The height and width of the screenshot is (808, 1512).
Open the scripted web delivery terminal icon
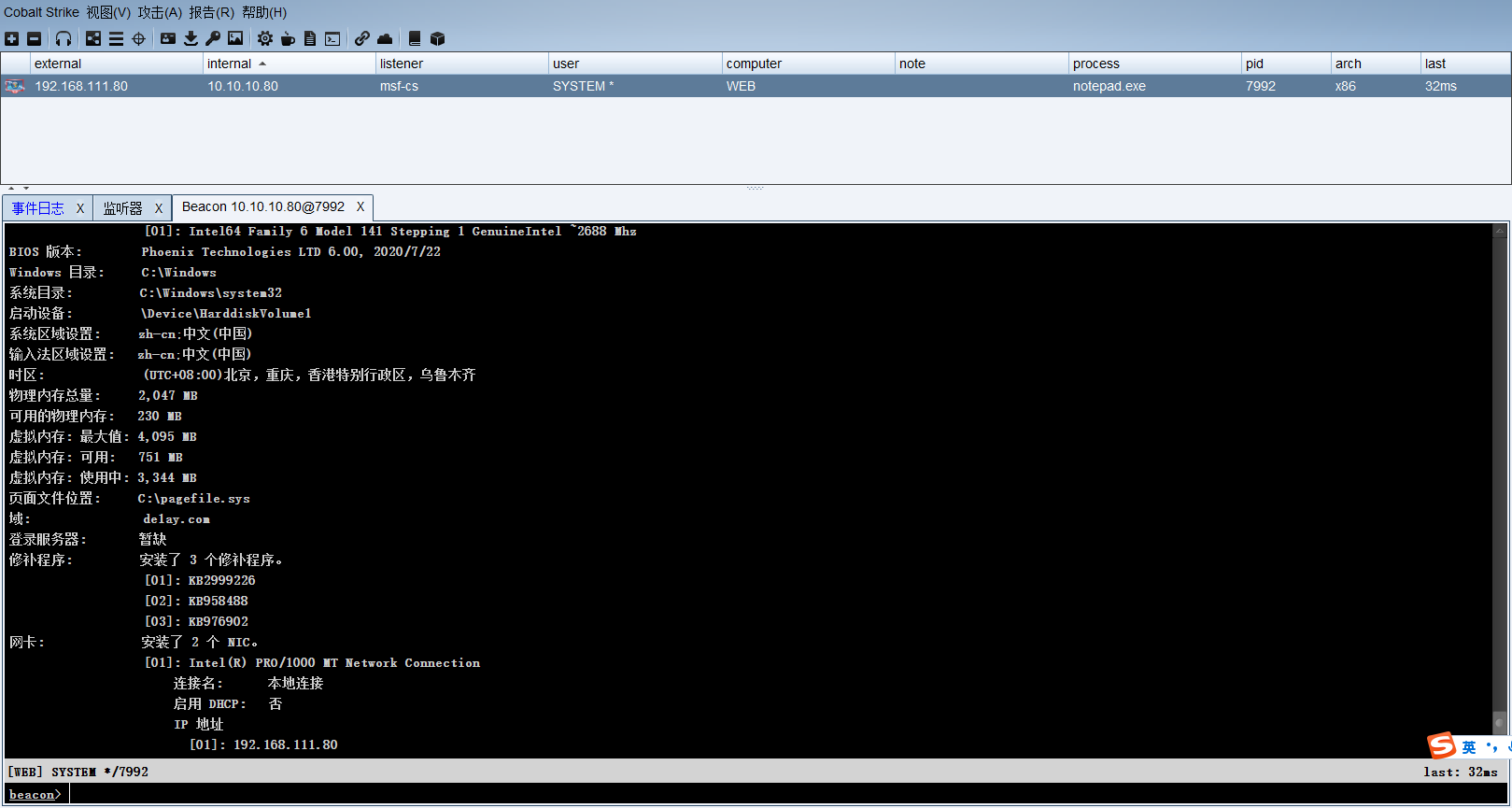332,38
